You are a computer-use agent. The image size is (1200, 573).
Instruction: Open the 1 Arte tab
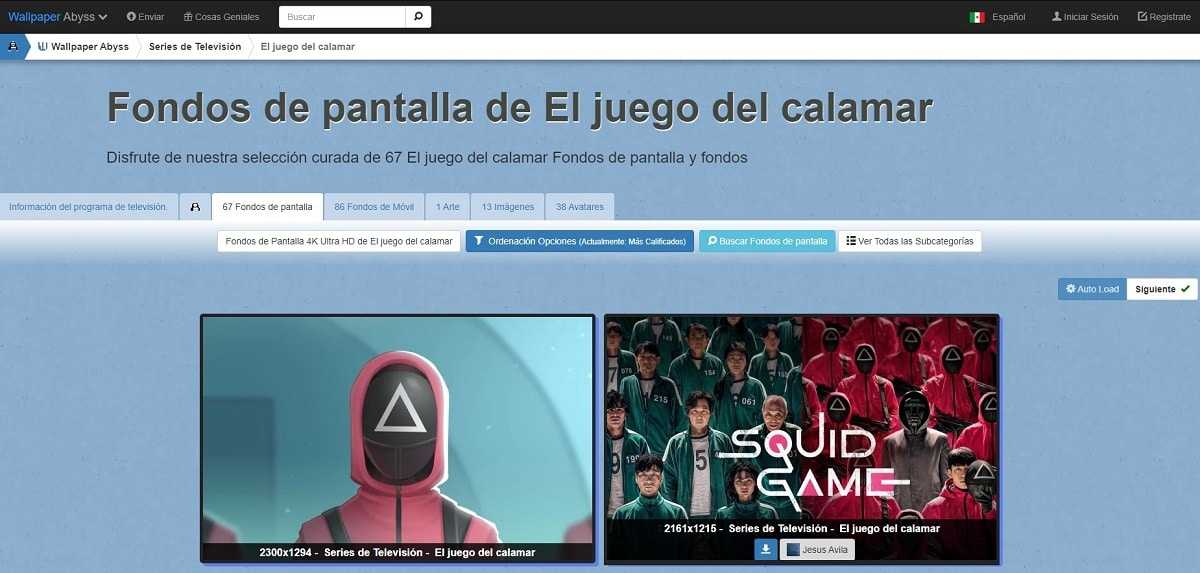[x=448, y=207]
